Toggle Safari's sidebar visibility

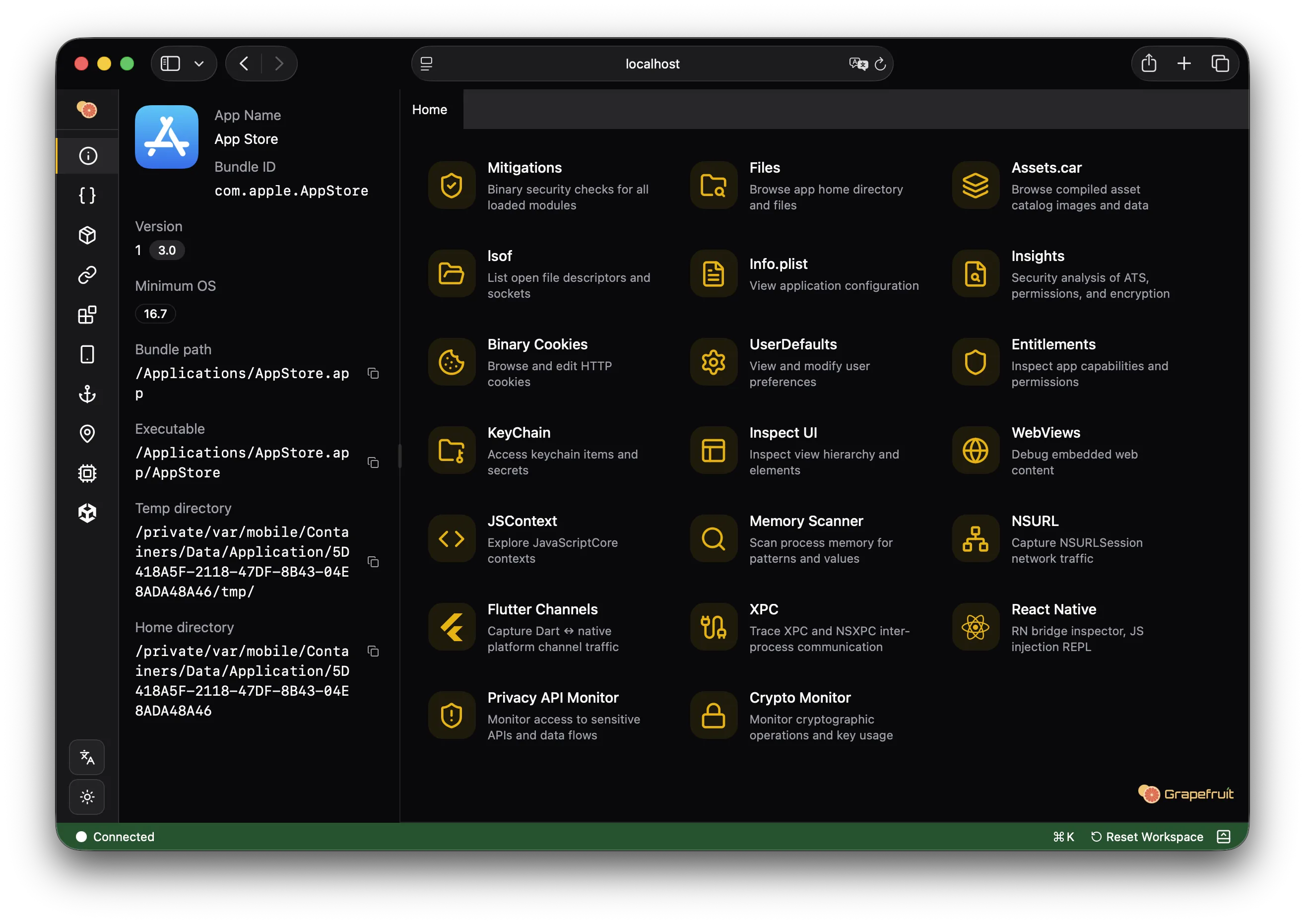point(169,63)
